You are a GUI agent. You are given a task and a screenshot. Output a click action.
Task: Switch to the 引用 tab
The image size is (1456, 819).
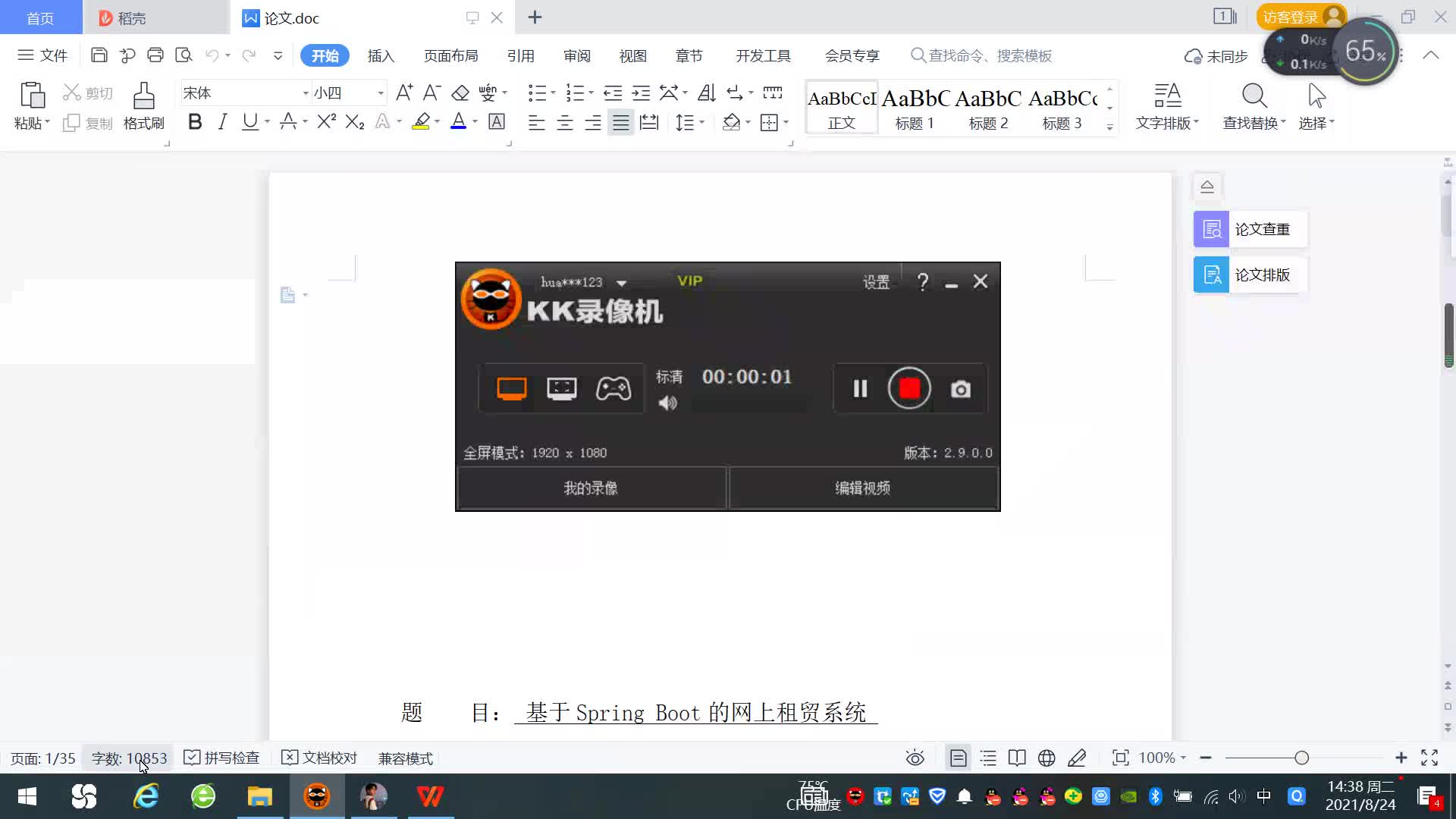[x=520, y=55]
